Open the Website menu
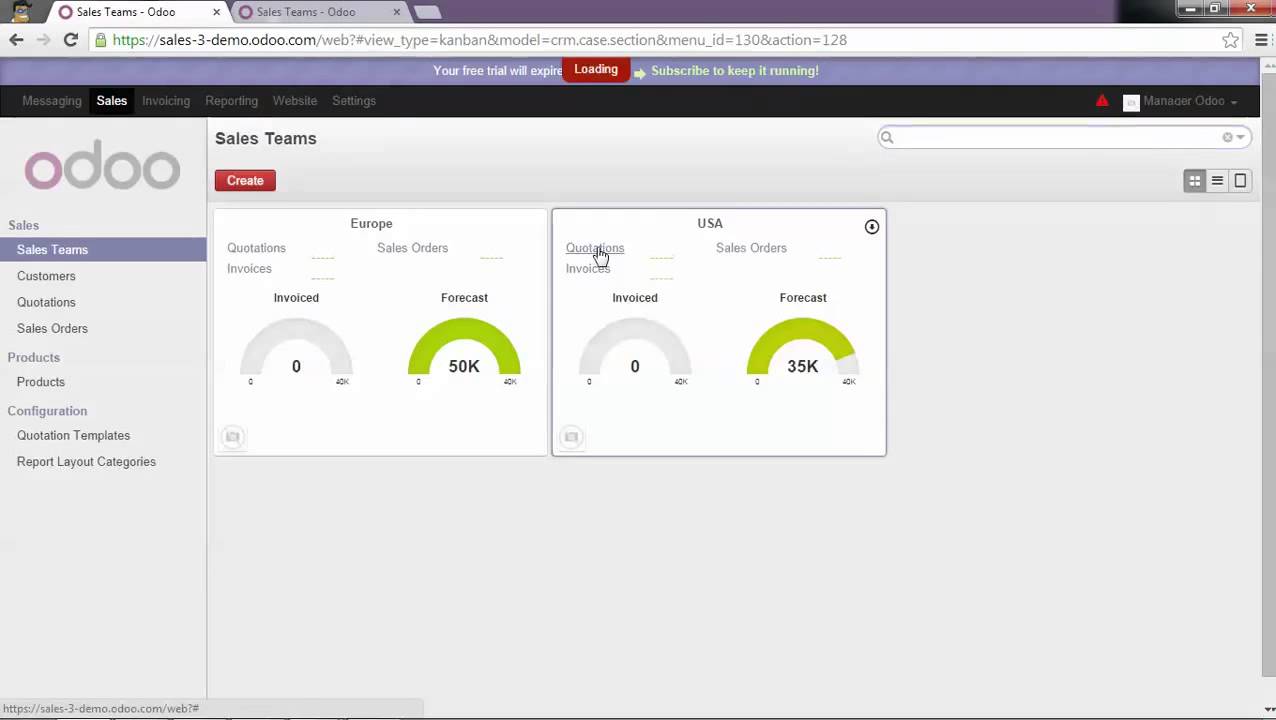1276x720 pixels. tap(295, 101)
